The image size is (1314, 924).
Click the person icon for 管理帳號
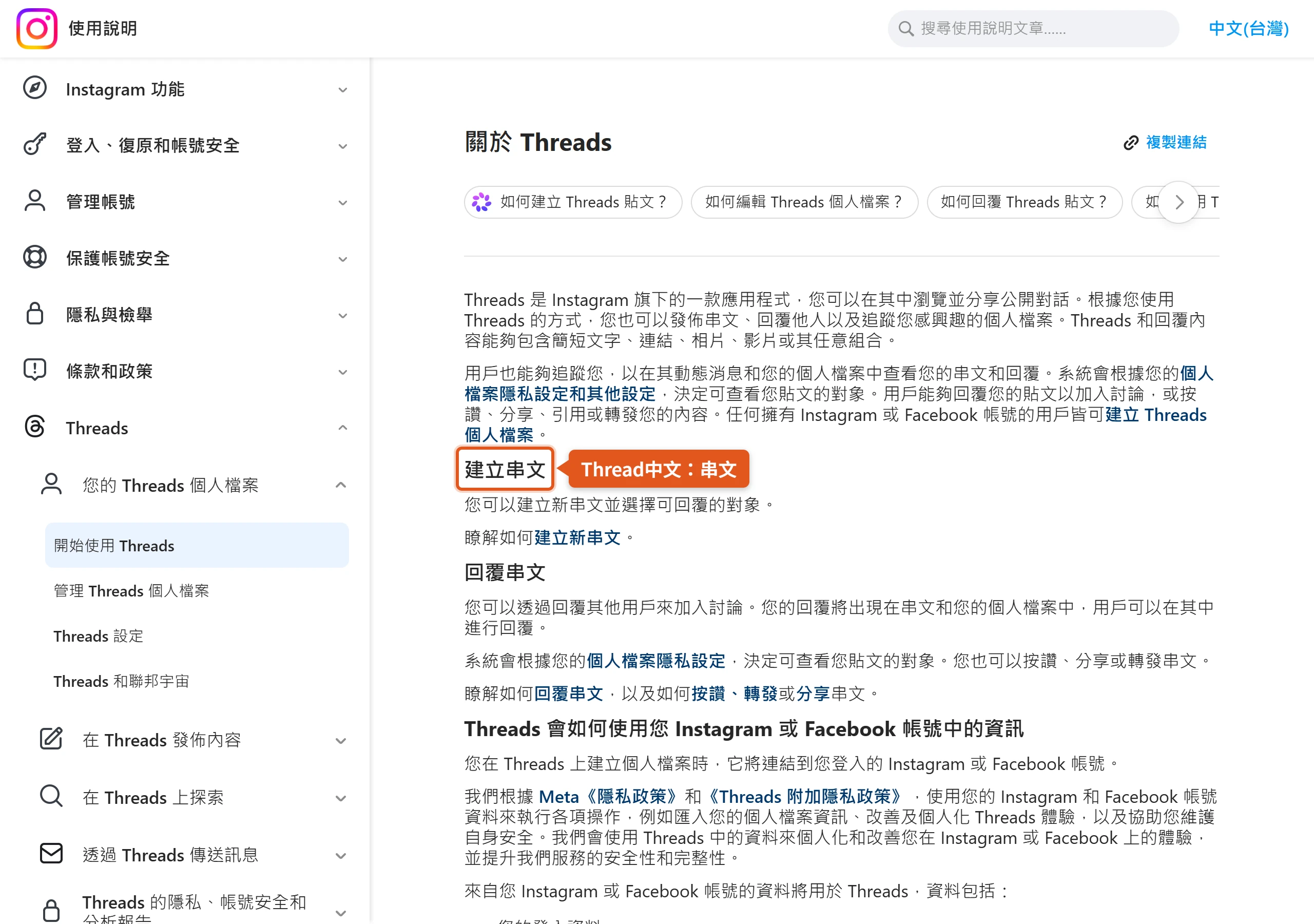[35, 201]
